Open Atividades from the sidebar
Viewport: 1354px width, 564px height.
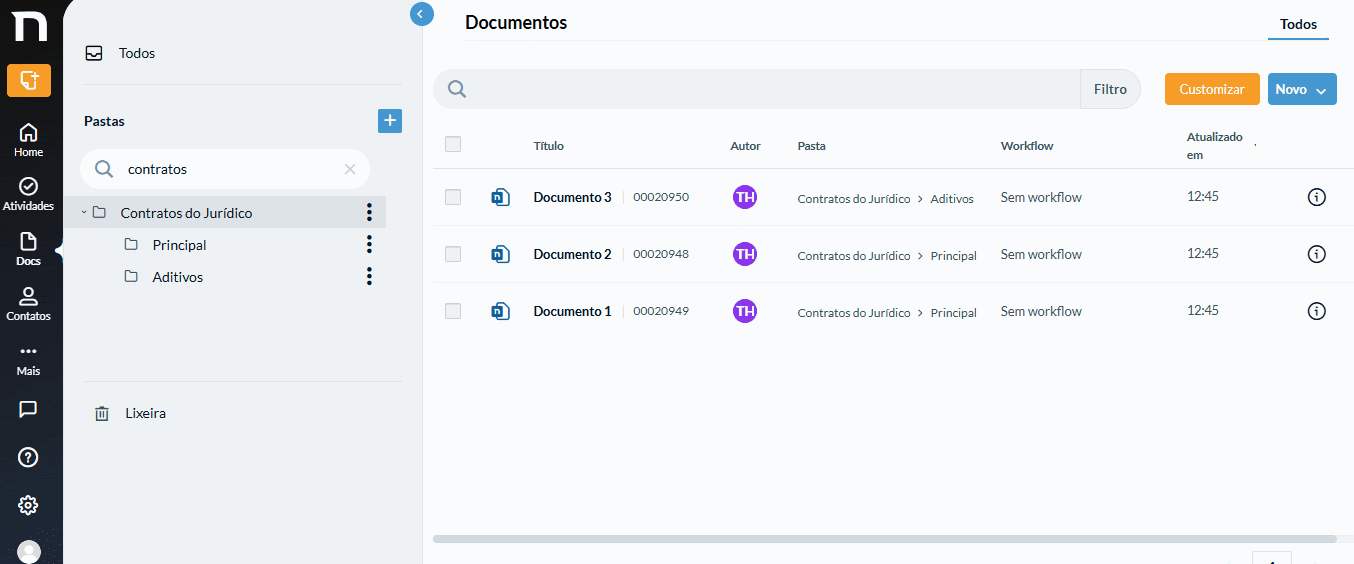point(28,194)
